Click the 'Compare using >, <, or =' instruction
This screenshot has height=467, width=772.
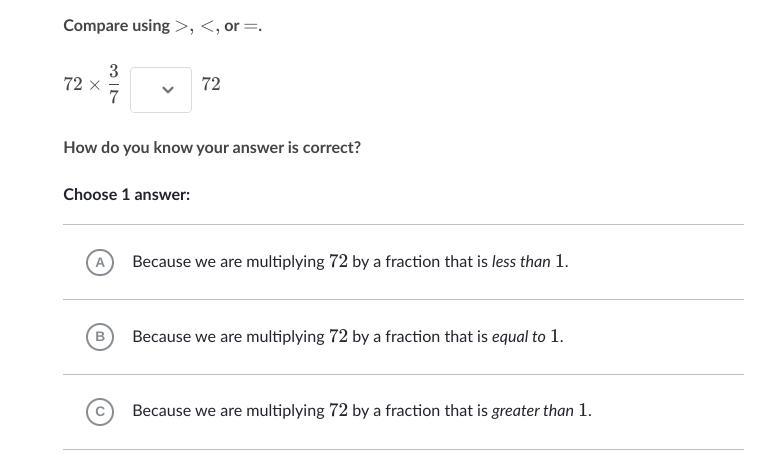click(x=162, y=26)
